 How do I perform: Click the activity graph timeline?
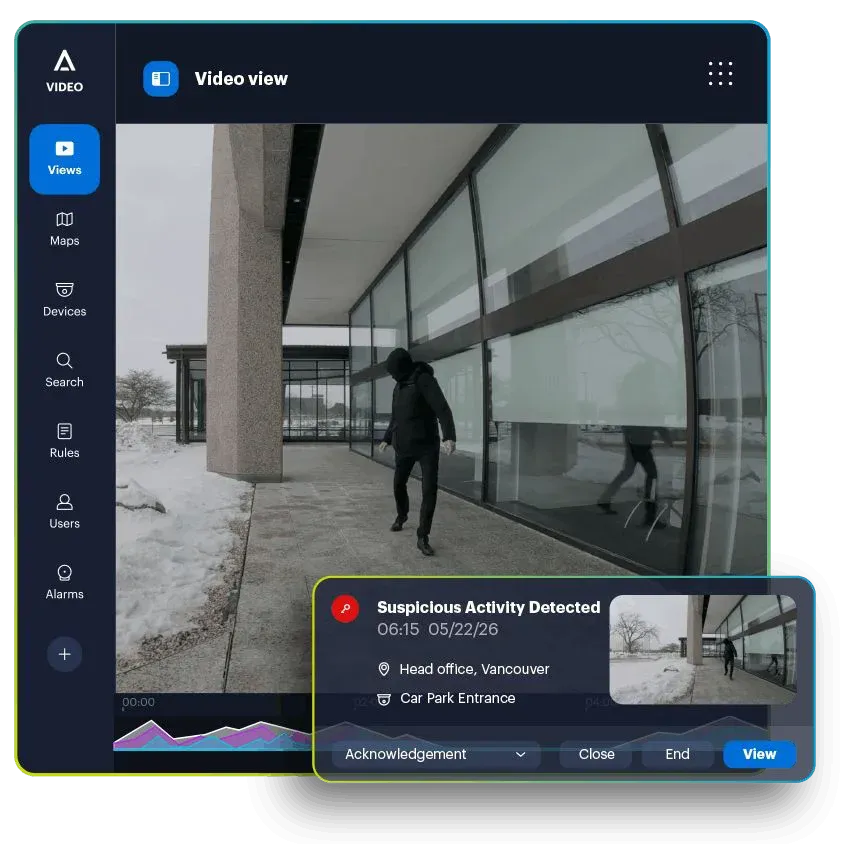tap(212, 735)
